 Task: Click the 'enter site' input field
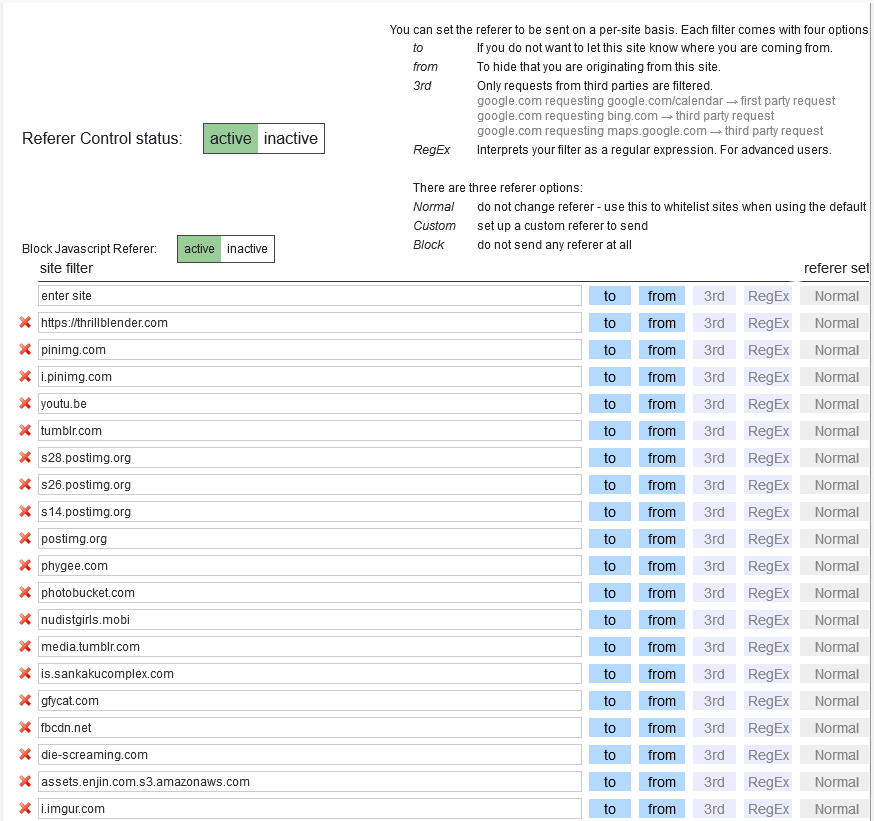(310, 295)
